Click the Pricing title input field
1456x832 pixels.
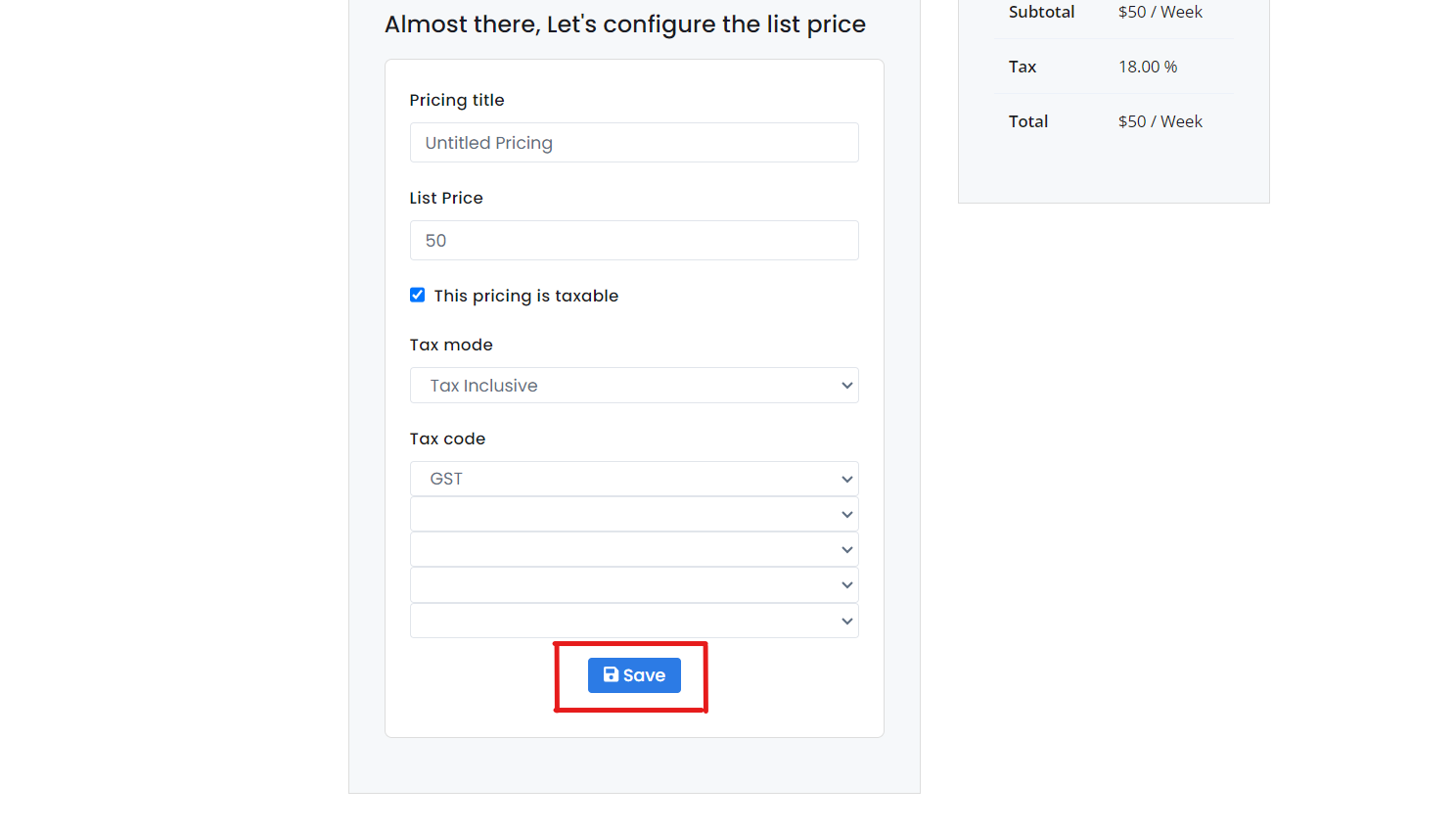[x=634, y=142]
